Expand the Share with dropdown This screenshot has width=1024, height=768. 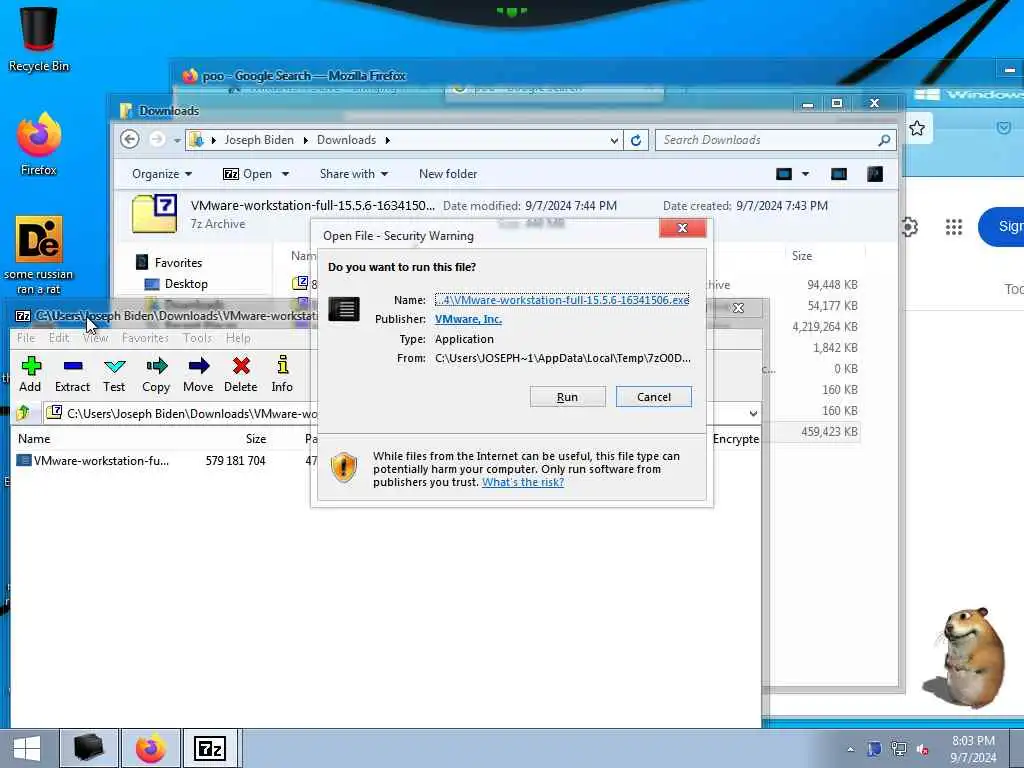click(354, 174)
